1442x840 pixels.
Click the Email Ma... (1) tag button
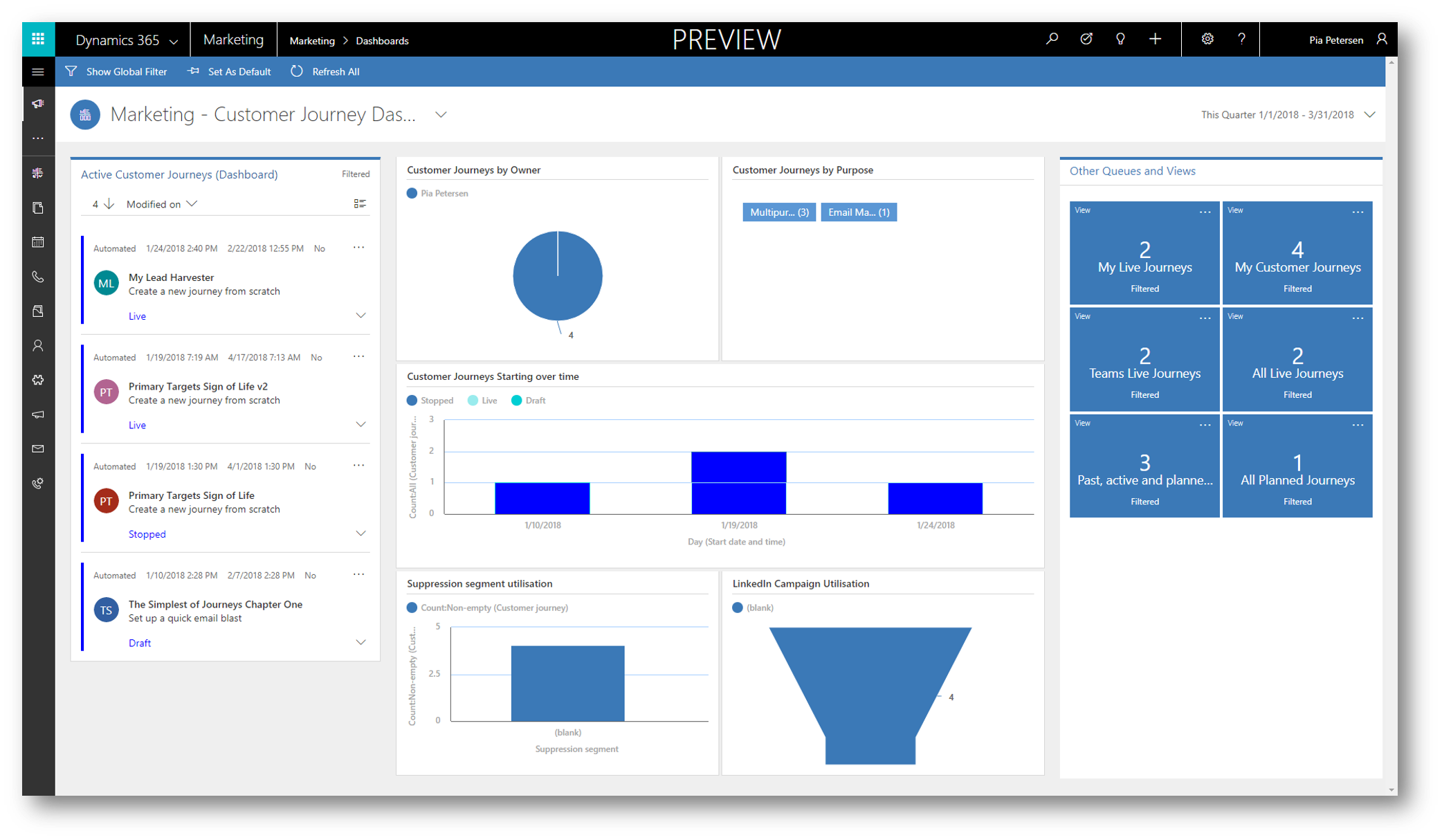click(859, 212)
